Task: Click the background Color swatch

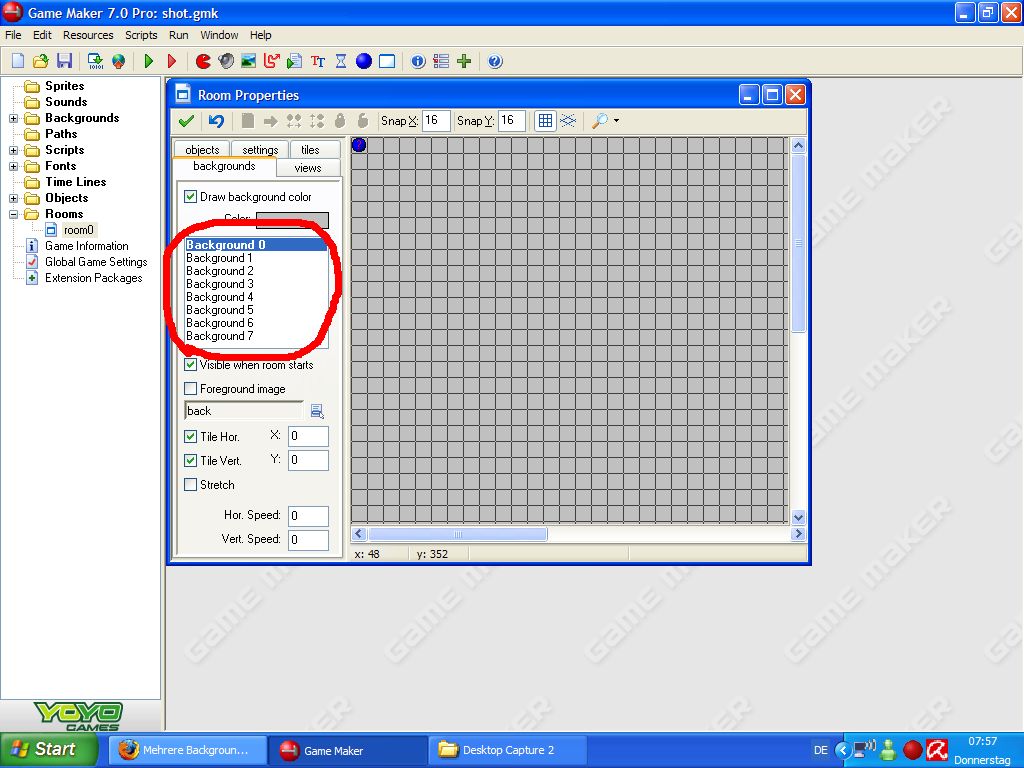Action: tap(292, 220)
